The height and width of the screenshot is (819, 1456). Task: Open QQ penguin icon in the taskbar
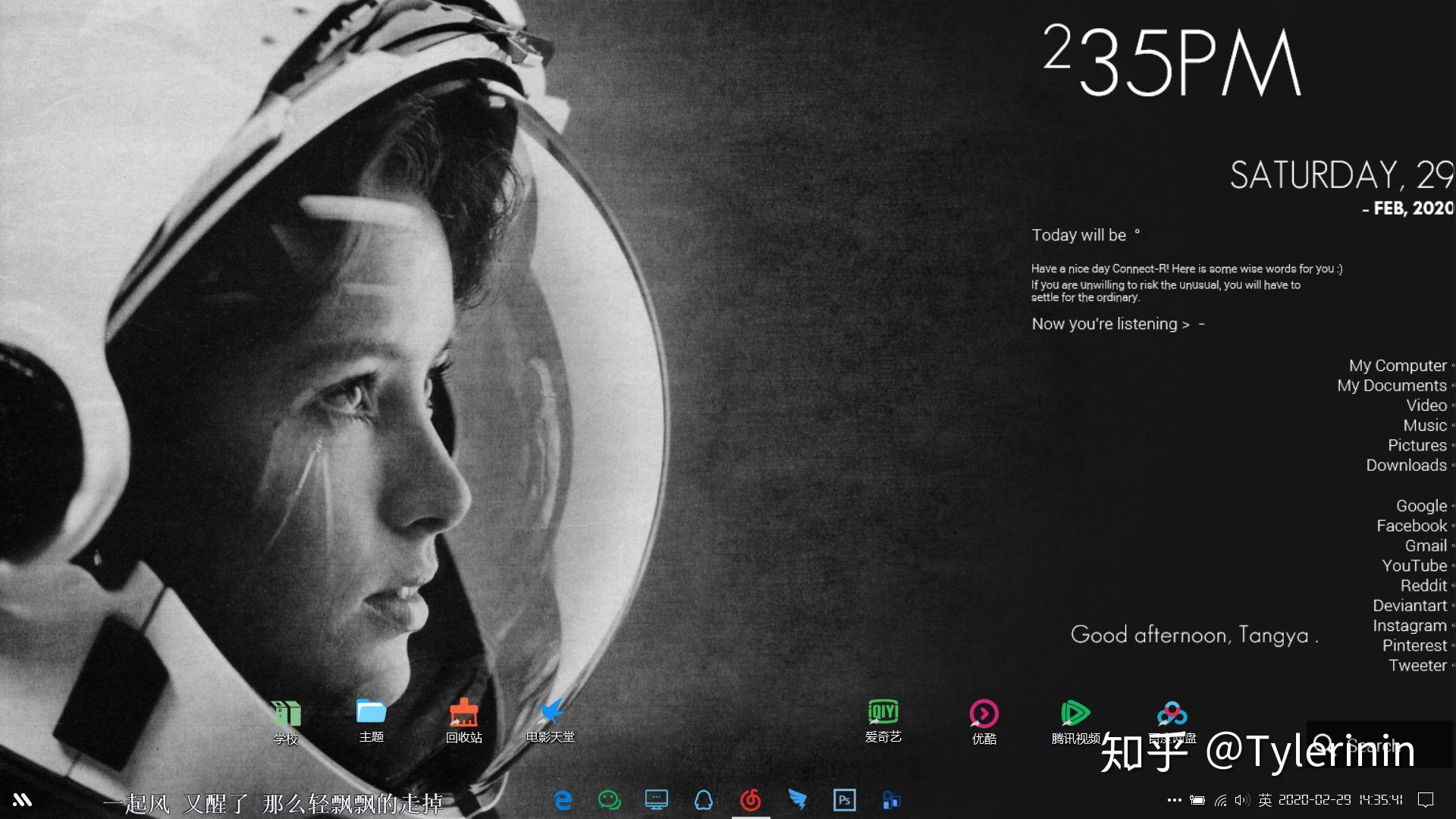tap(703, 800)
